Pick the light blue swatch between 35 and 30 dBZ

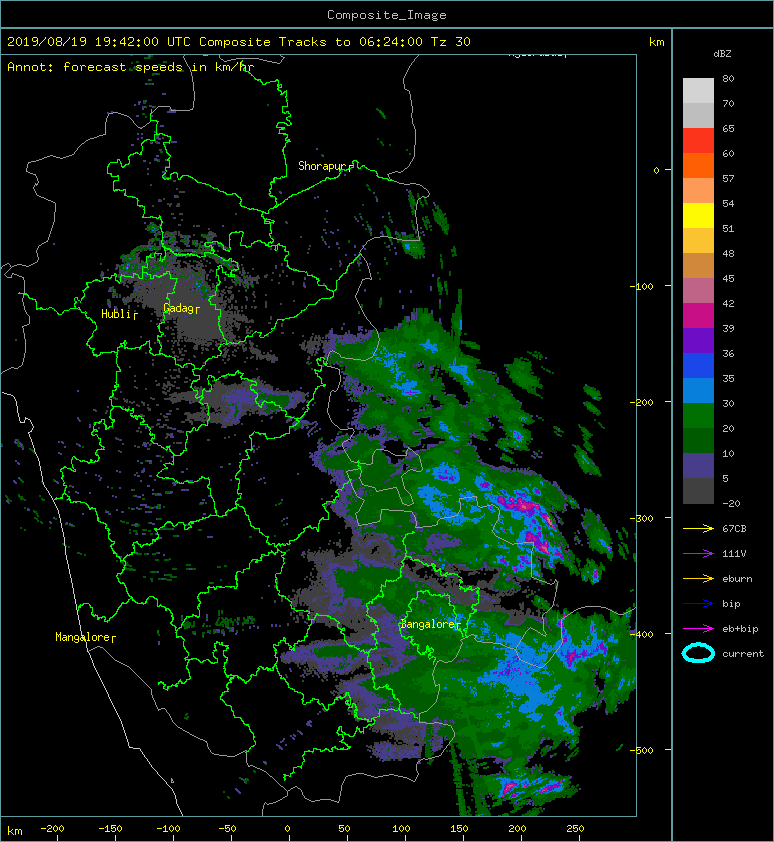[698, 390]
